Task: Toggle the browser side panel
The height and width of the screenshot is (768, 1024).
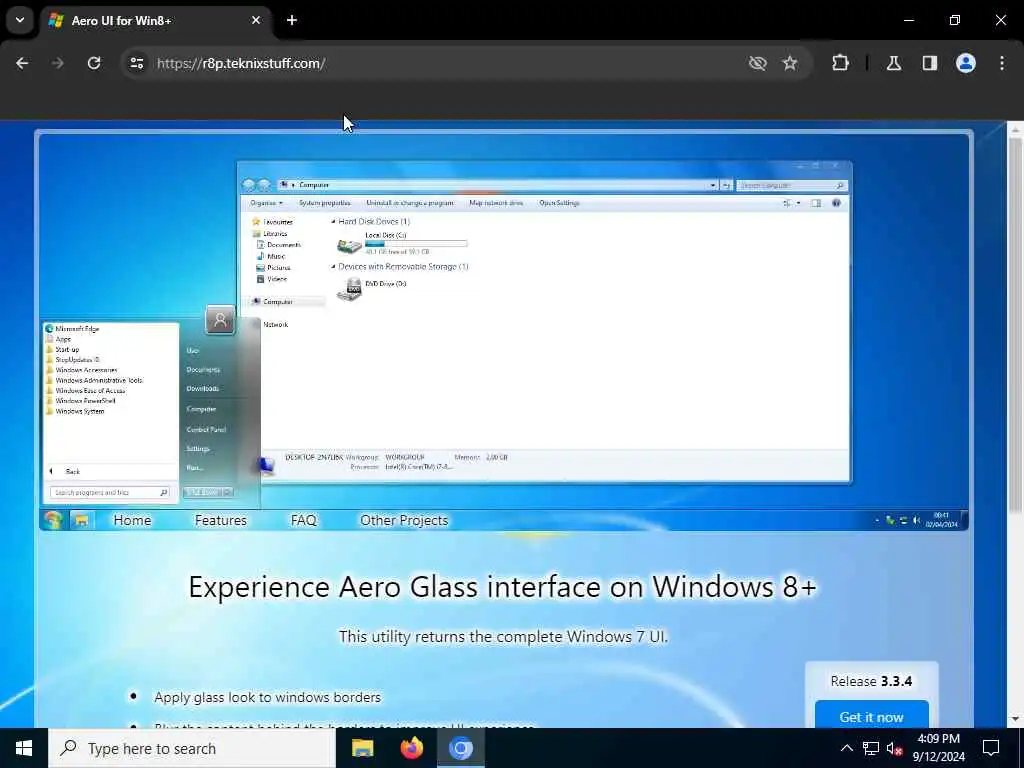Action: click(930, 63)
